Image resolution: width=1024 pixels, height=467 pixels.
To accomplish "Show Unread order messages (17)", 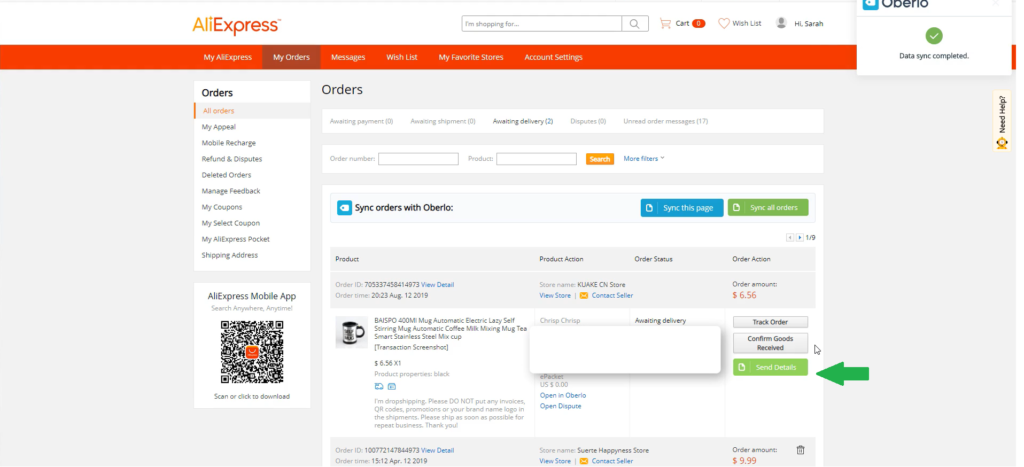I will (x=665, y=121).
